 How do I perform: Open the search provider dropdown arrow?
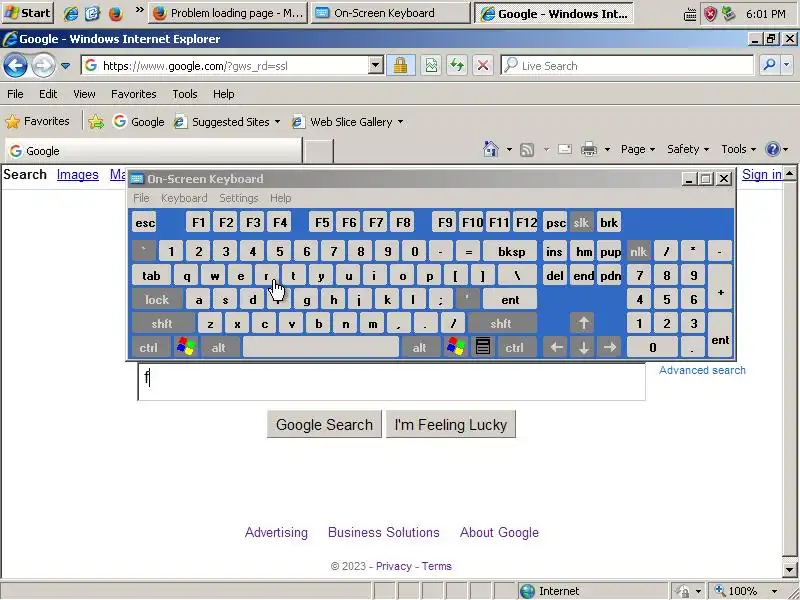(x=787, y=65)
